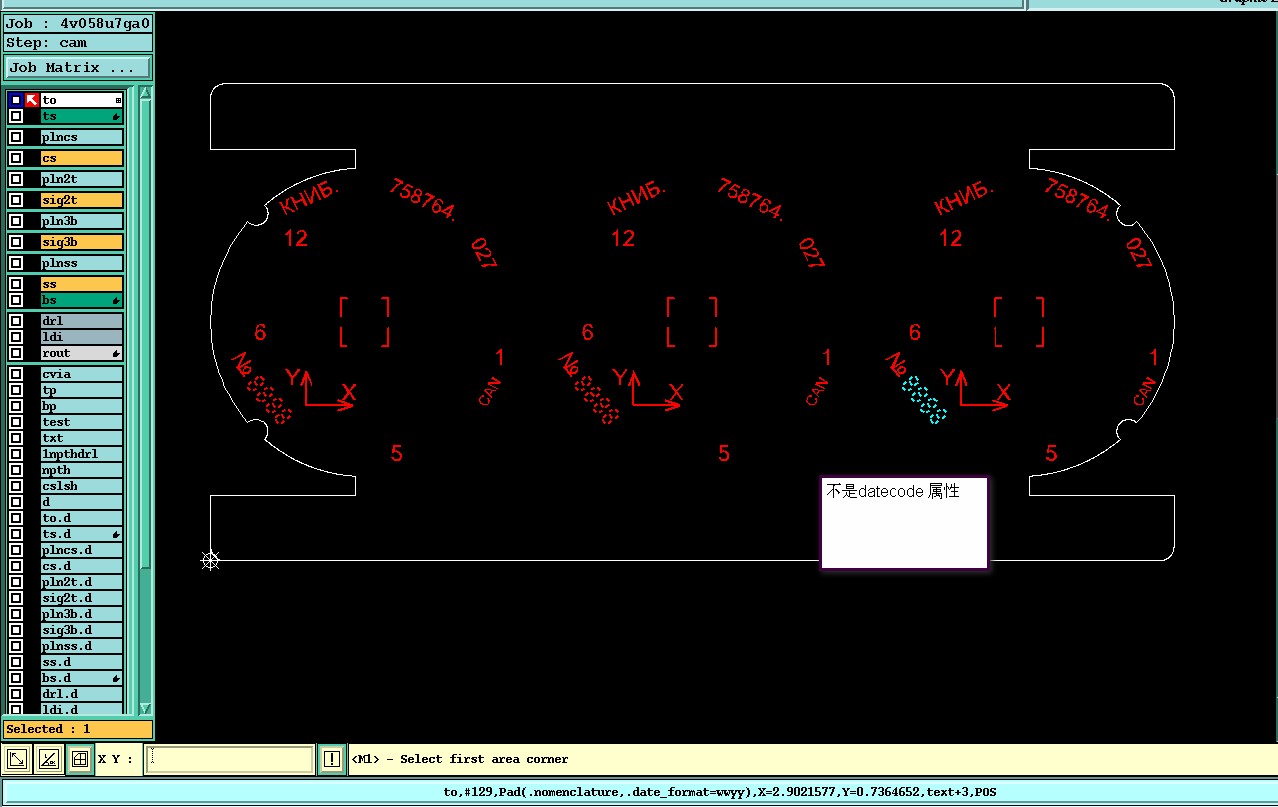Select the plncs.d layer name
The width and height of the screenshot is (1278, 807).
click(x=82, y=550)
